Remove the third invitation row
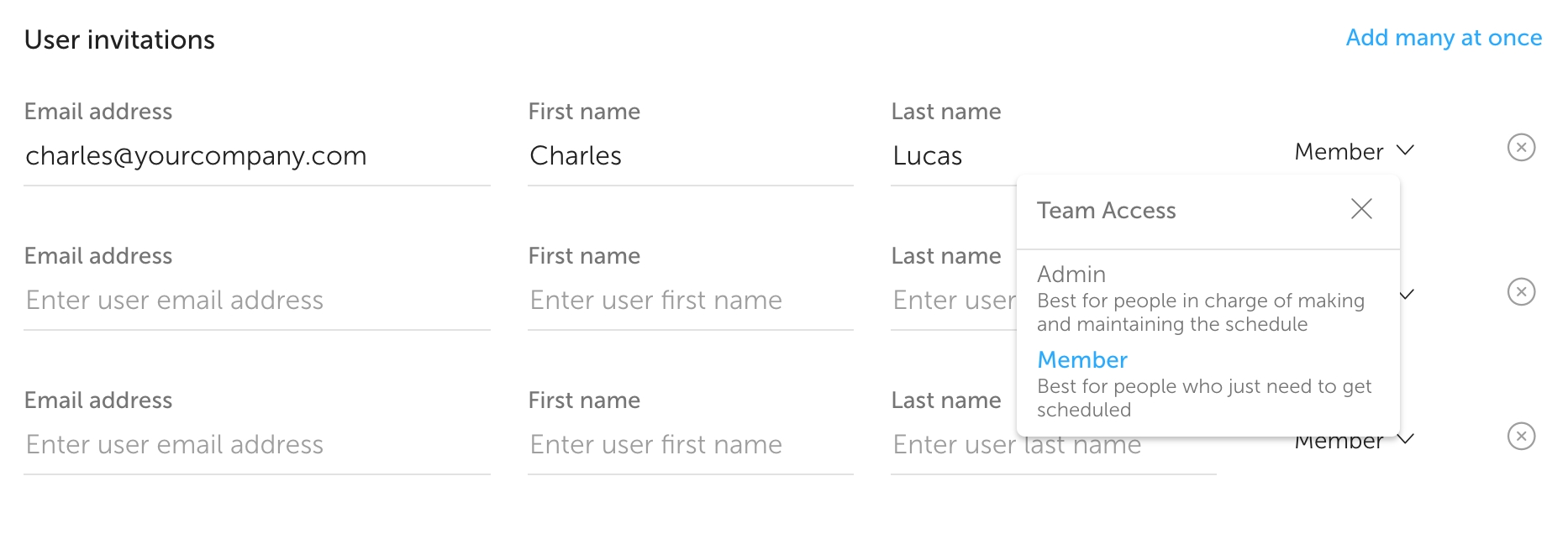Screen dimensions: 1568x539 (1521, 437)
